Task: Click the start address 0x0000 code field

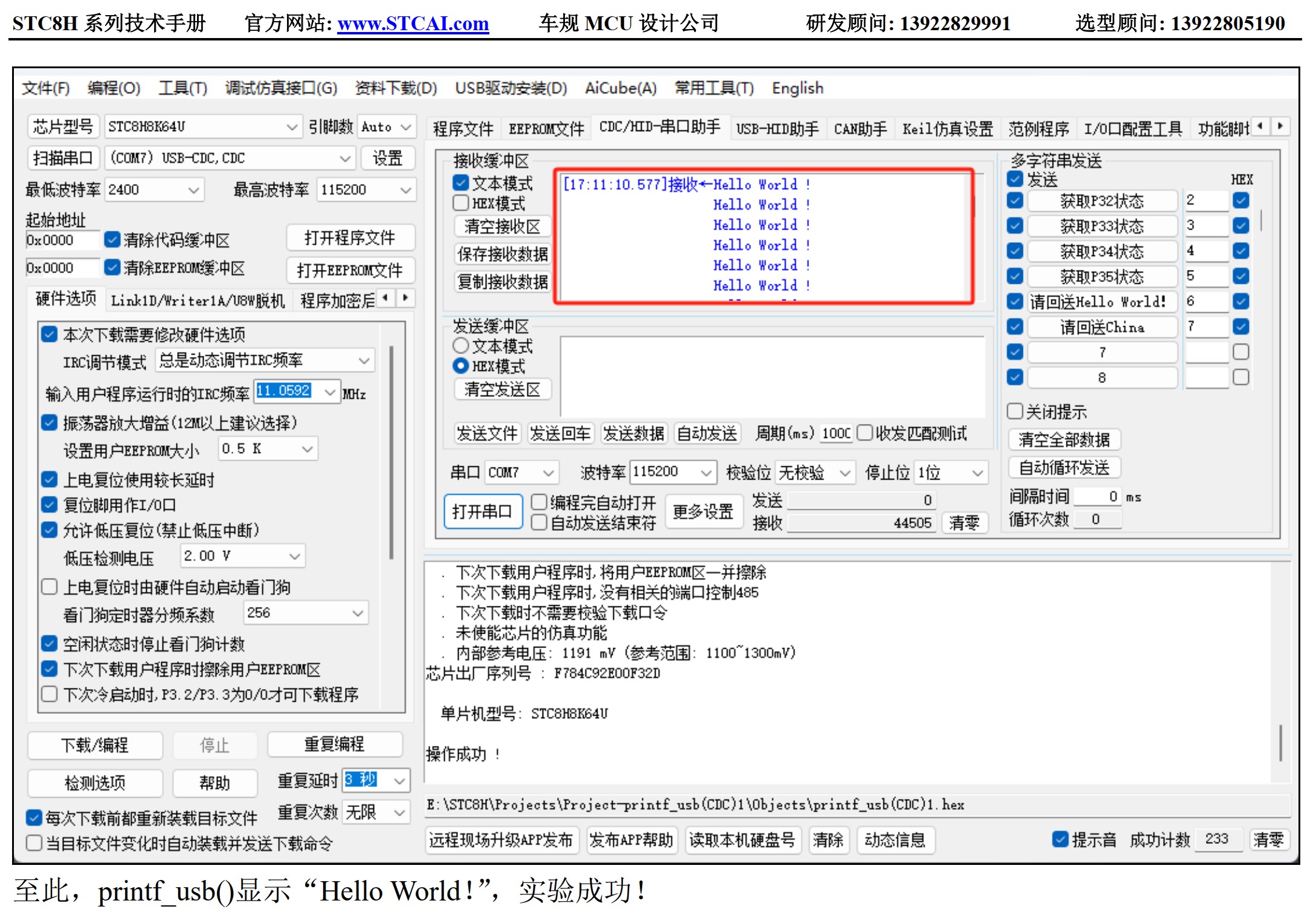Action: (62, 240)
